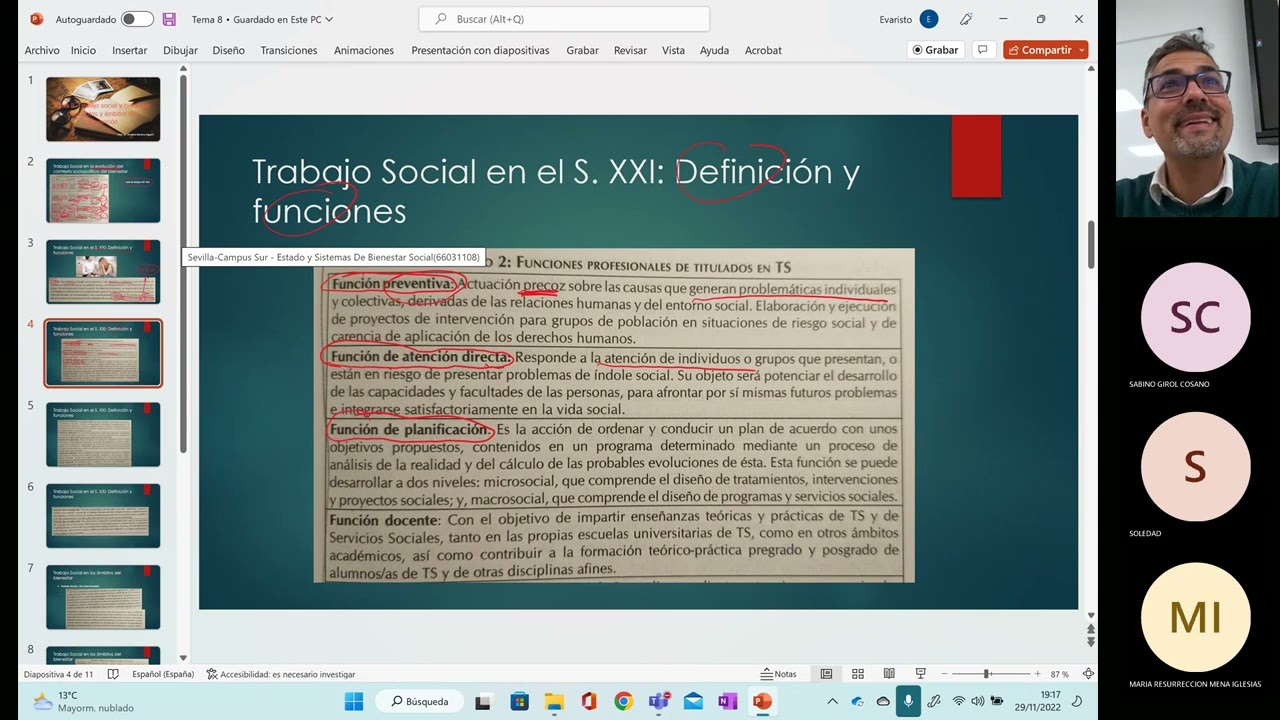Viewport: 1280px width, 720px height.
Task: Select slide 1 thumbnail
Action: 103,109
